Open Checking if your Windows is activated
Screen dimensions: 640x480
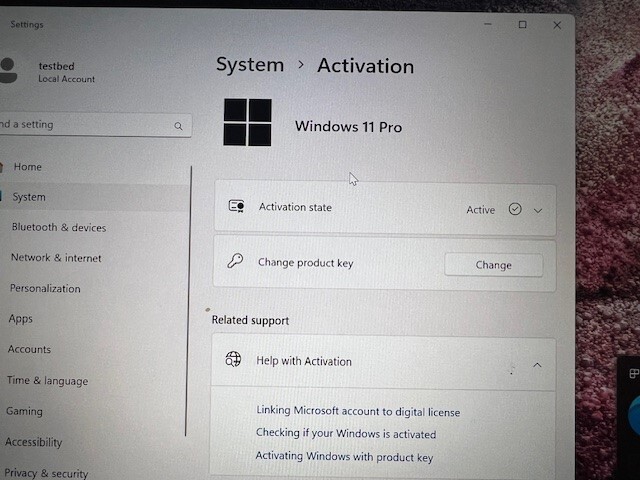pyautogui.click(x=346, y=433)
